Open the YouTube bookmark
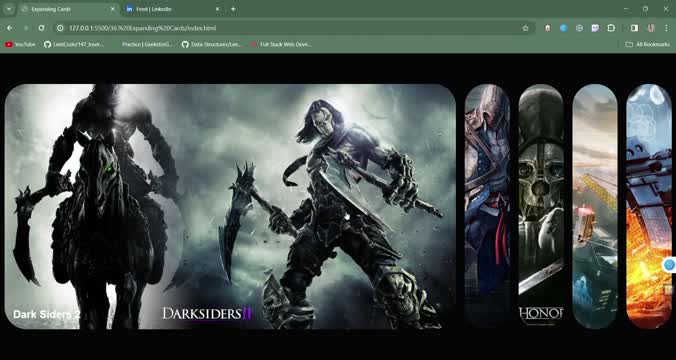 pyautogui.click(x=20, y=44)
